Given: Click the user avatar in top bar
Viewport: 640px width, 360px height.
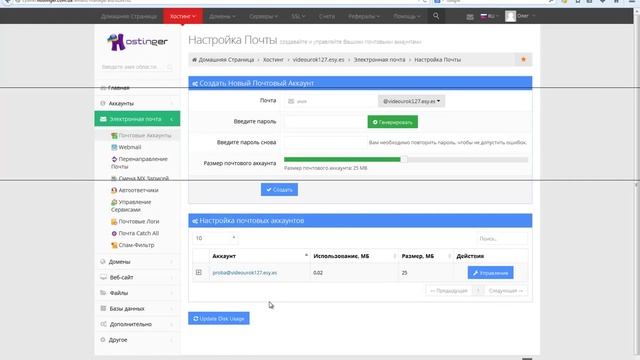Looking at the screenshot, I should (x=510, y=16).
